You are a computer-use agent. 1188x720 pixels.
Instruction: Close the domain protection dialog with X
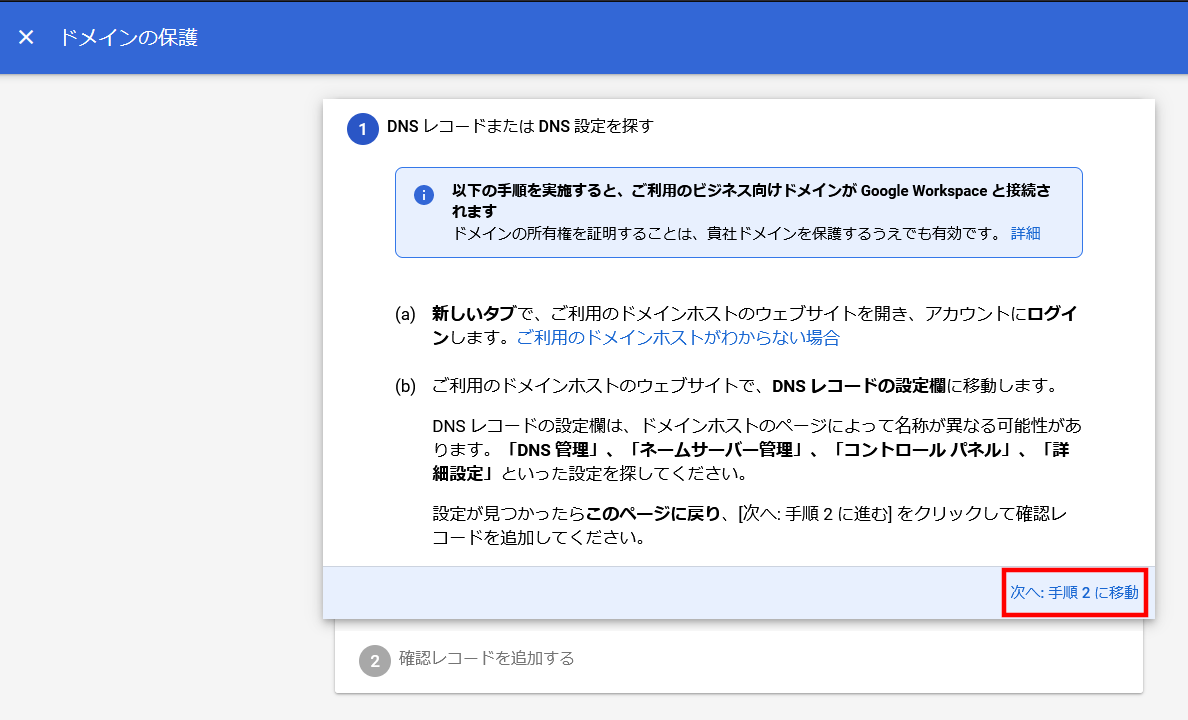[27, 37]
